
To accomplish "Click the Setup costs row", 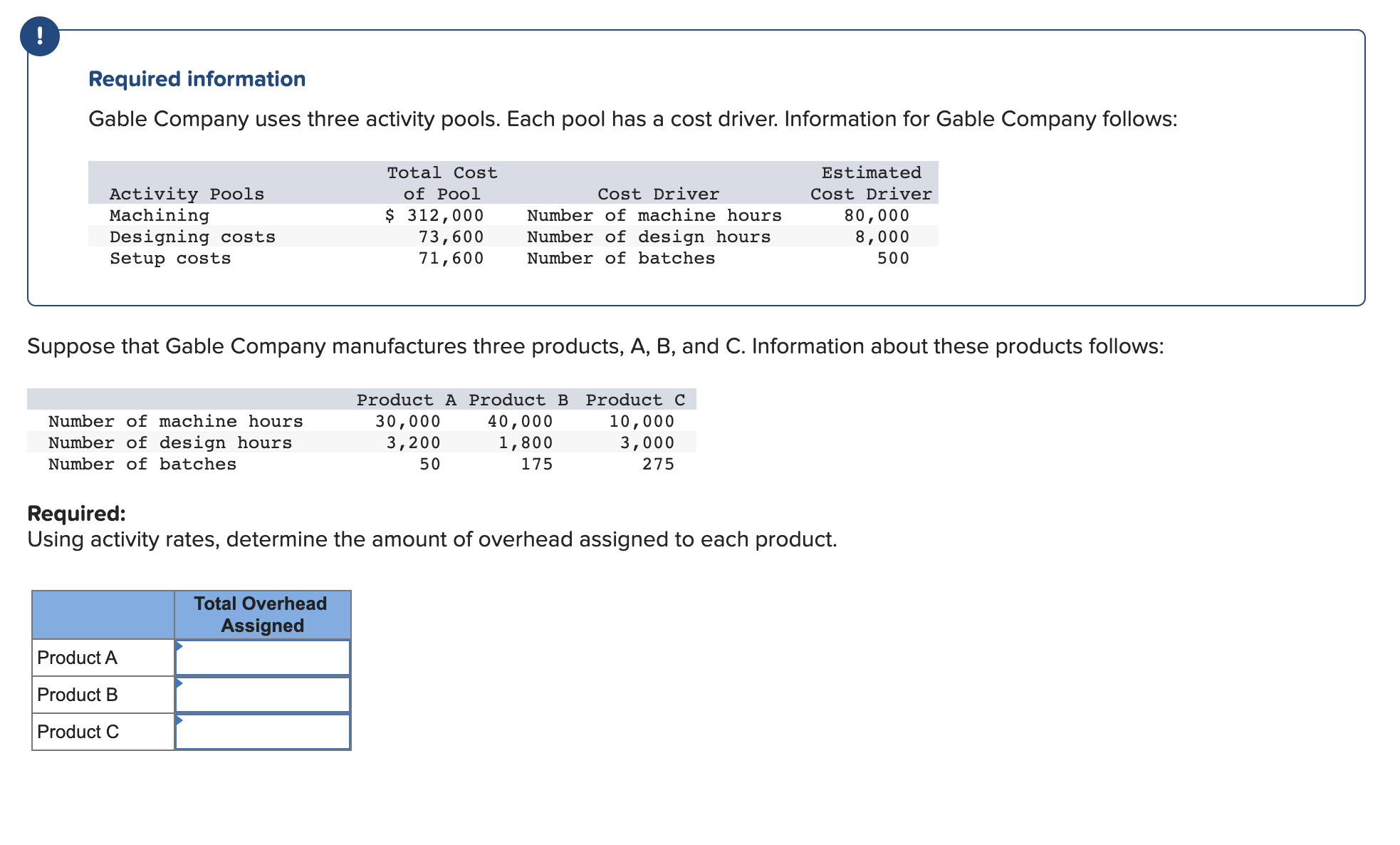I will pos(169,258).
